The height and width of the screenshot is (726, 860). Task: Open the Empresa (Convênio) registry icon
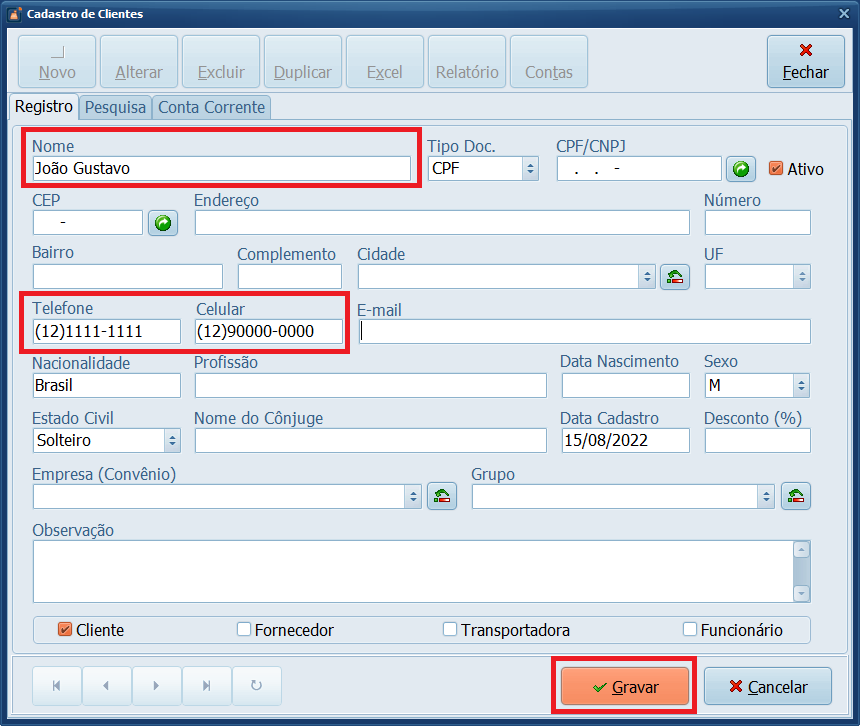tap(441, 495)
